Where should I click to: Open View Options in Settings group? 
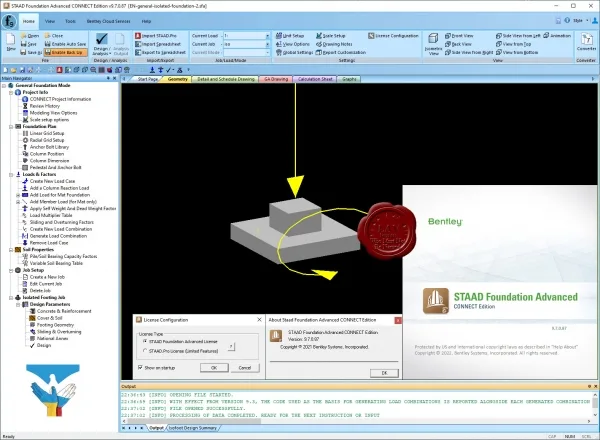[292, 44]
